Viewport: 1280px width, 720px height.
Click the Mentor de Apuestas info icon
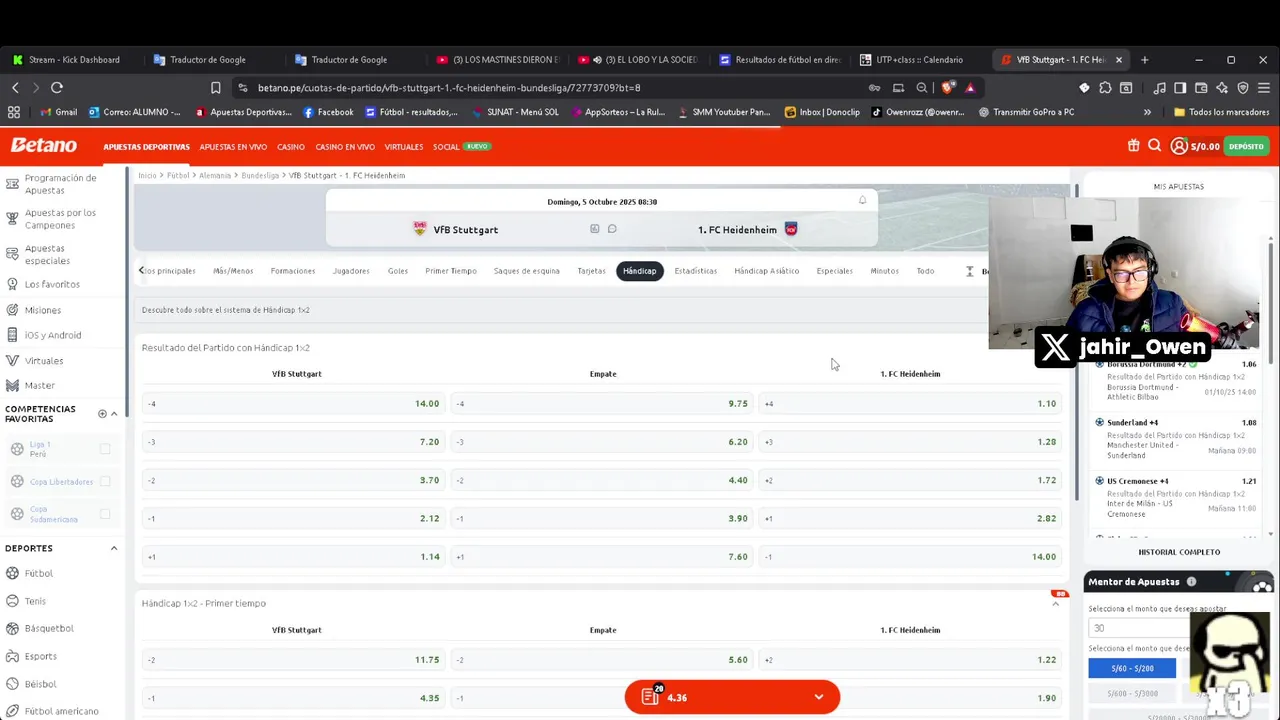(1191, 582)
